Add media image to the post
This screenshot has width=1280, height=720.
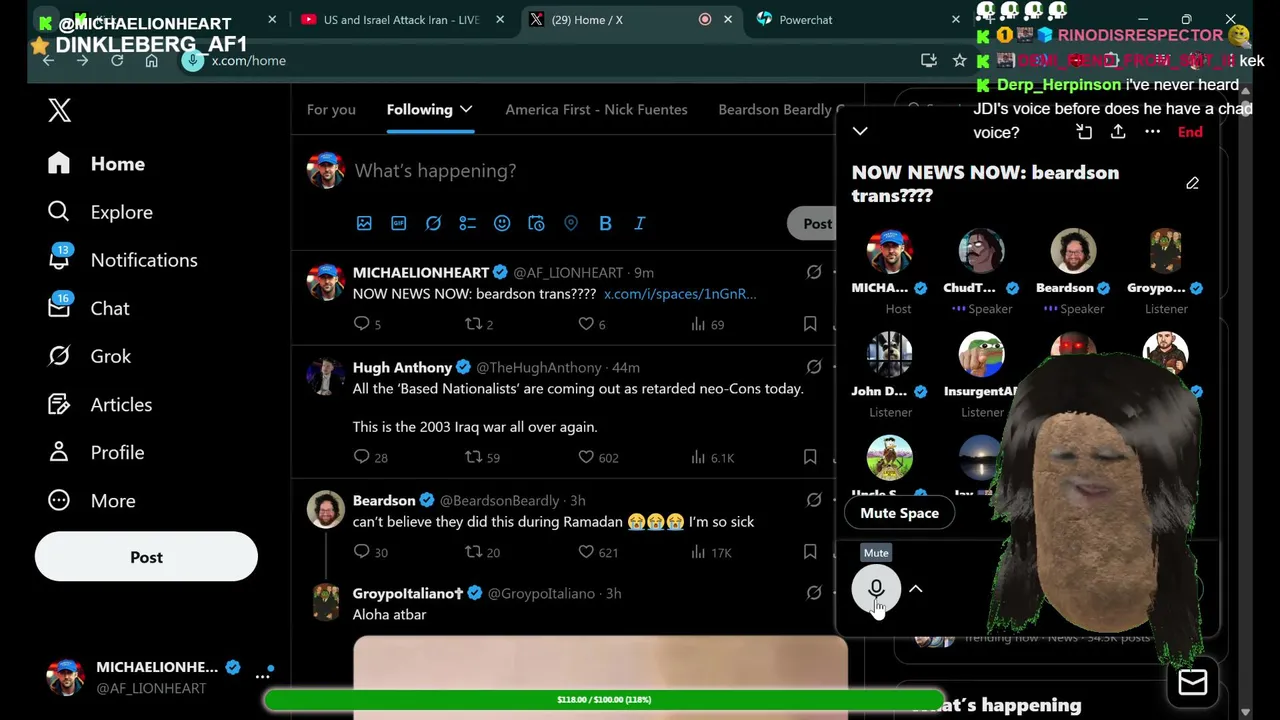point(364,223)
